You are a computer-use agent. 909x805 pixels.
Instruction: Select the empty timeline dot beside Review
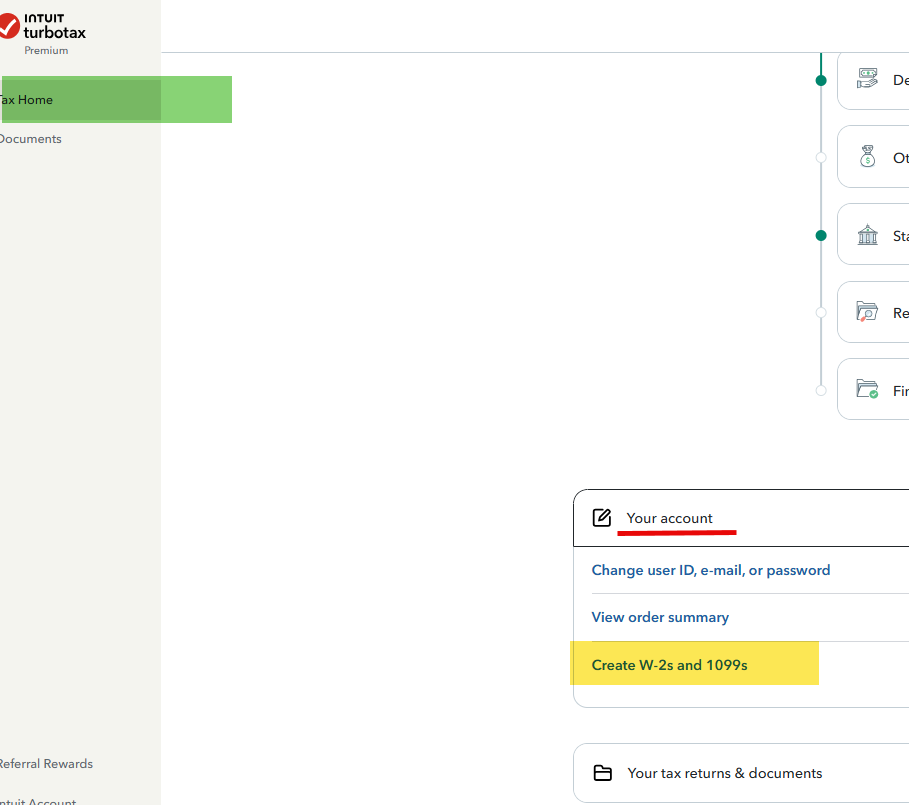point(821,312)
